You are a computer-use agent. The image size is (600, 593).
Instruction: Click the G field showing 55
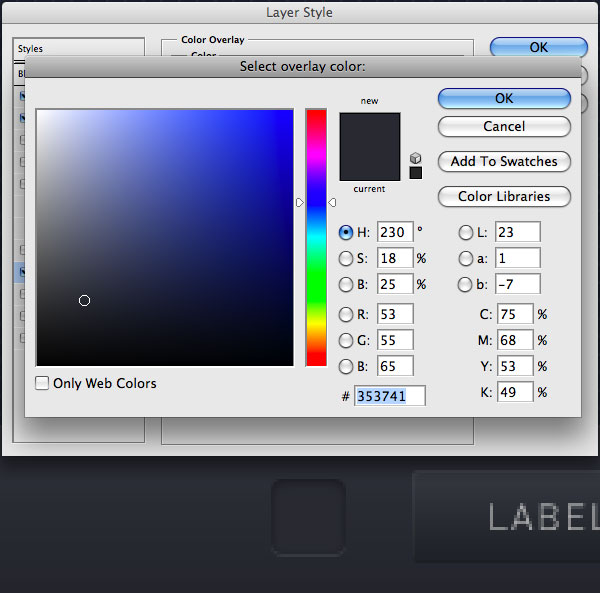click(x=395, y=340)
